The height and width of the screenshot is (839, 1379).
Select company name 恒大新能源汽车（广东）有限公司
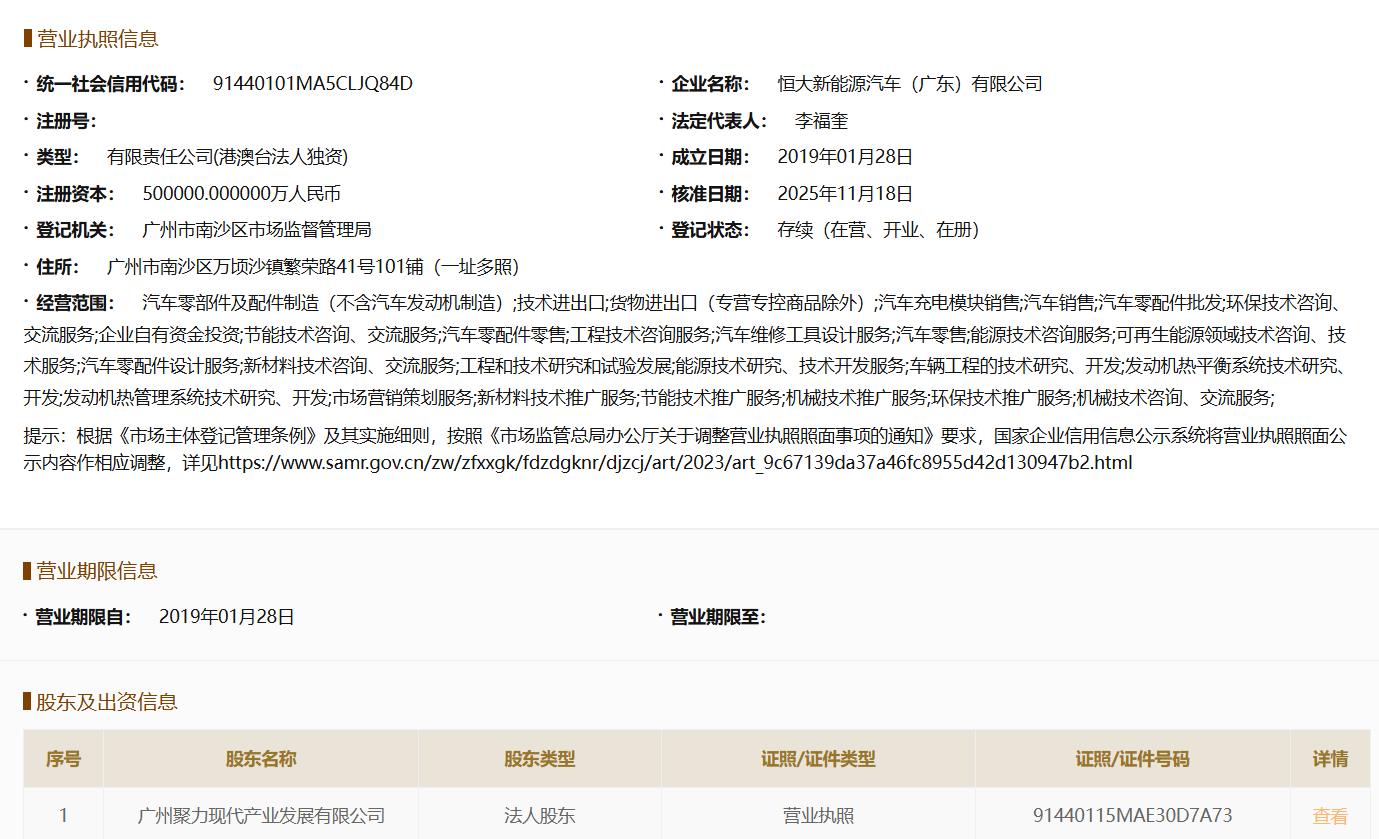910,84
